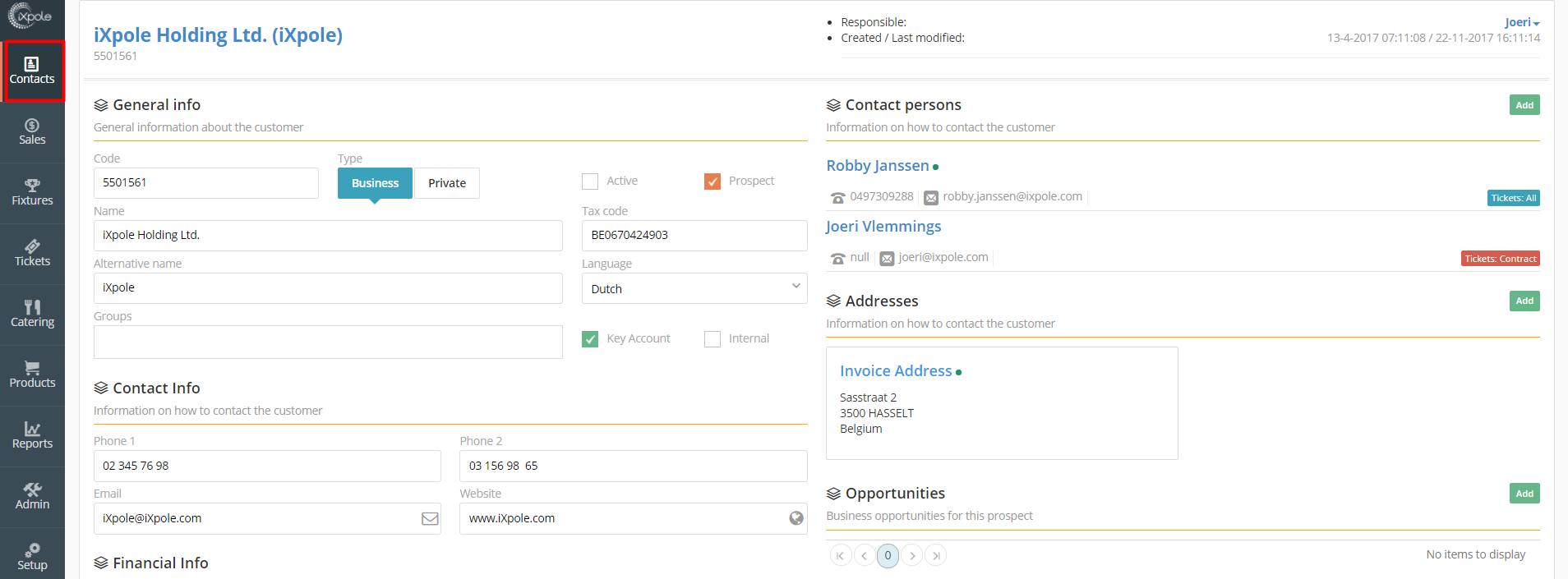Viewport: 1568px width, 579px height.
Task: Edit the Email input field
Action: pyautogui.click(x=267, y=518)
